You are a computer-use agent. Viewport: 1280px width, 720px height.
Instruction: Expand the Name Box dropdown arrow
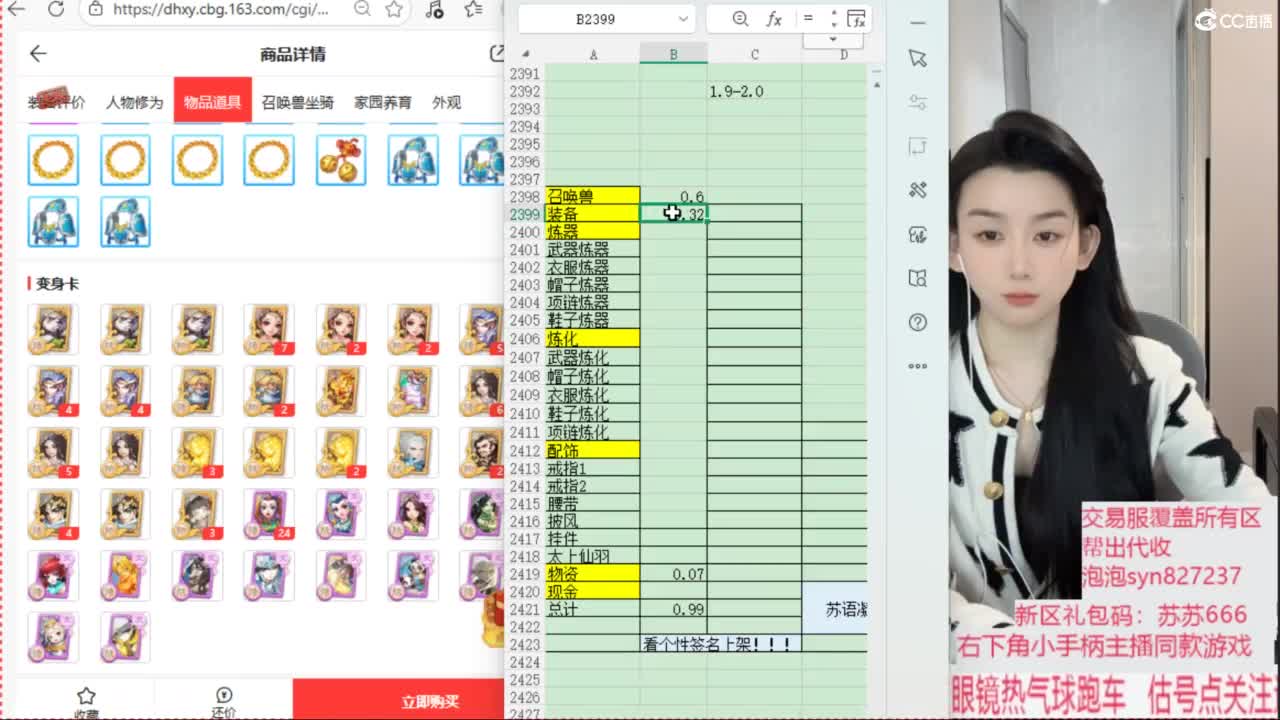tap(683, 19)
